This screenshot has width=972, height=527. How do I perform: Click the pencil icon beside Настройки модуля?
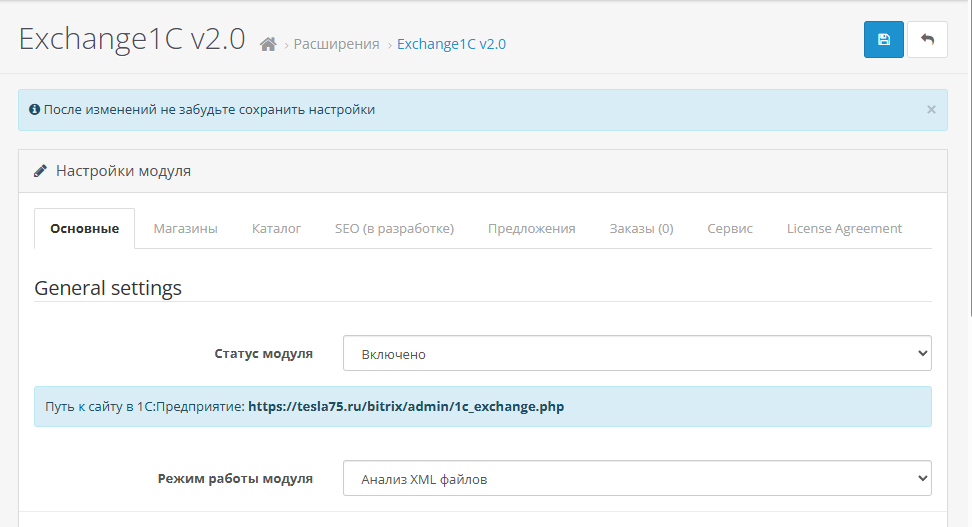(40, 171)
